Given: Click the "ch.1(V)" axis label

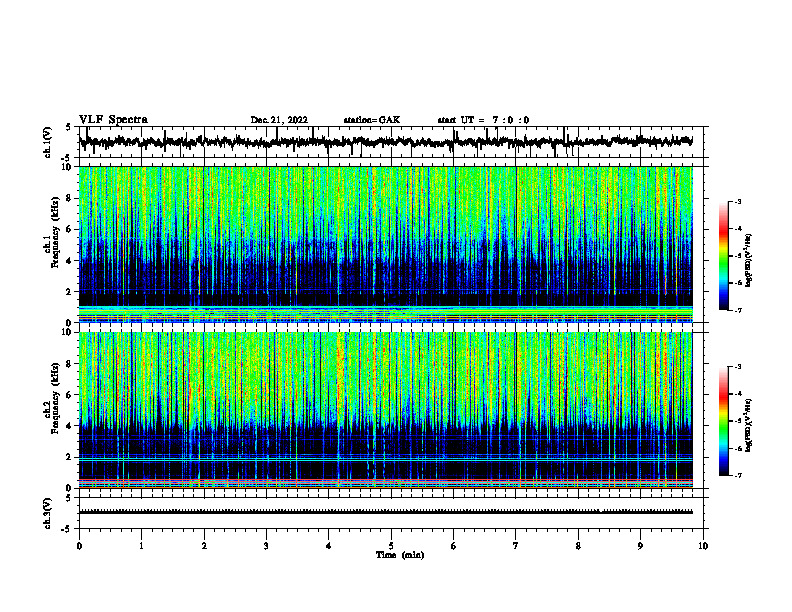Looking at the screenshot, I should (x=48, y=142).
